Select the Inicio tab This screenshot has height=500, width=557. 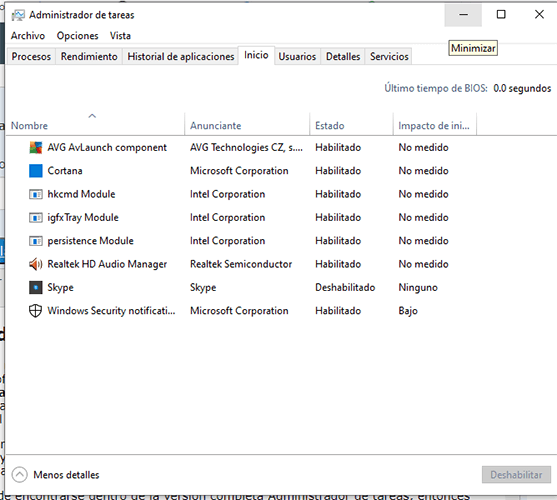(x=256, y=55)
